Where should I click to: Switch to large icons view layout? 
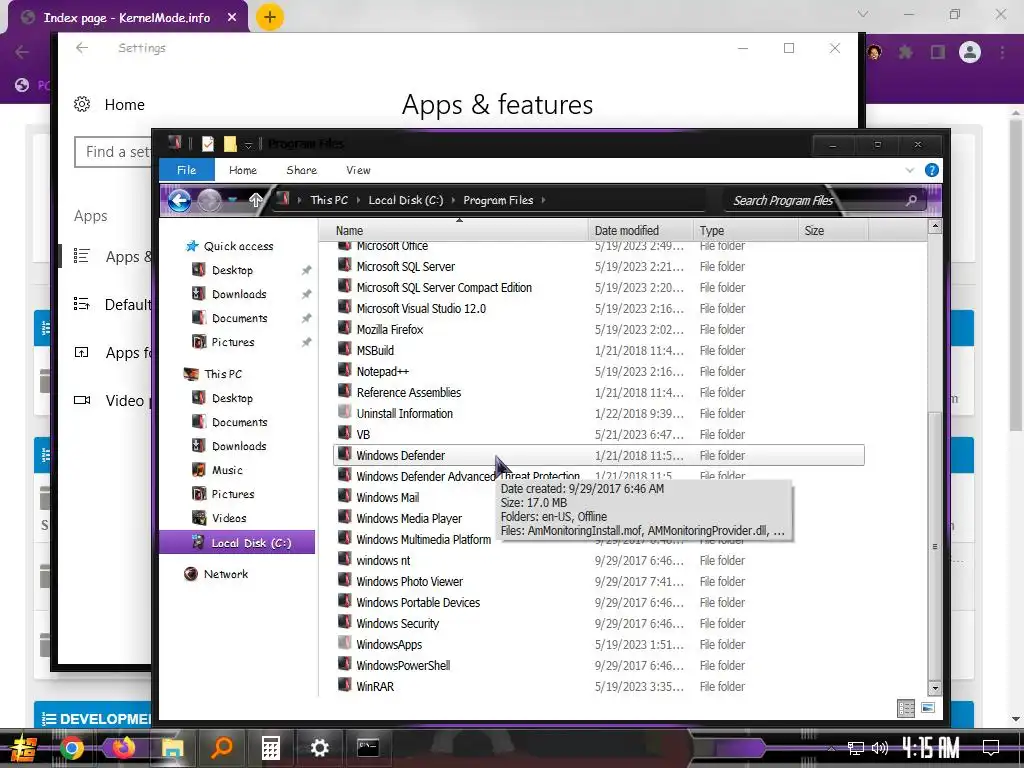point(928,708)
